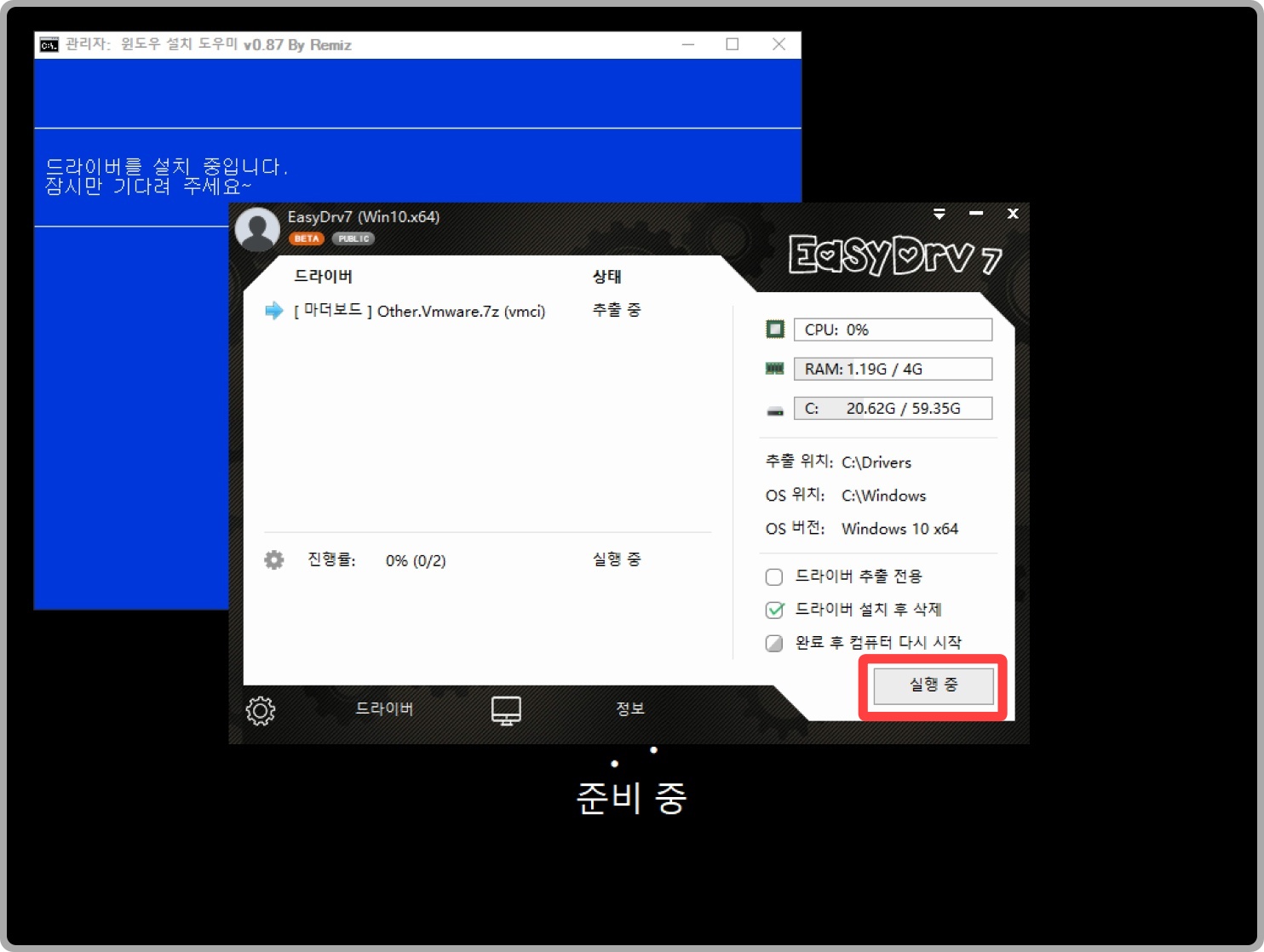The width and height of the screenshot is (1264, 952).
Task: Click the gear icon next to 진행률
Action: tap(273, 559)
